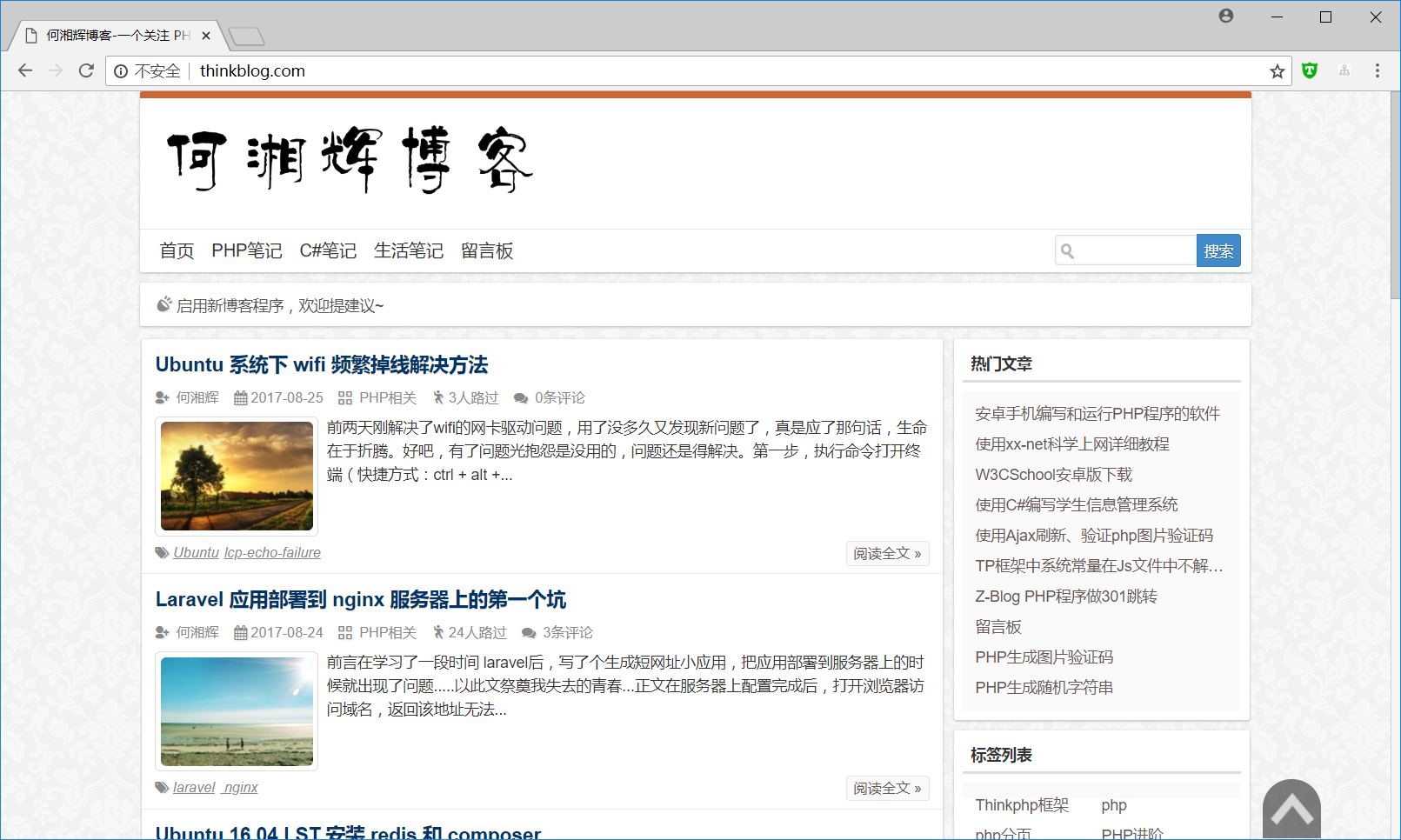The width and height of the screenshot is (1401, 840).
Task: Open hot article Z-Blog PHP程序做301跳转
Action: coord(1066,596)
